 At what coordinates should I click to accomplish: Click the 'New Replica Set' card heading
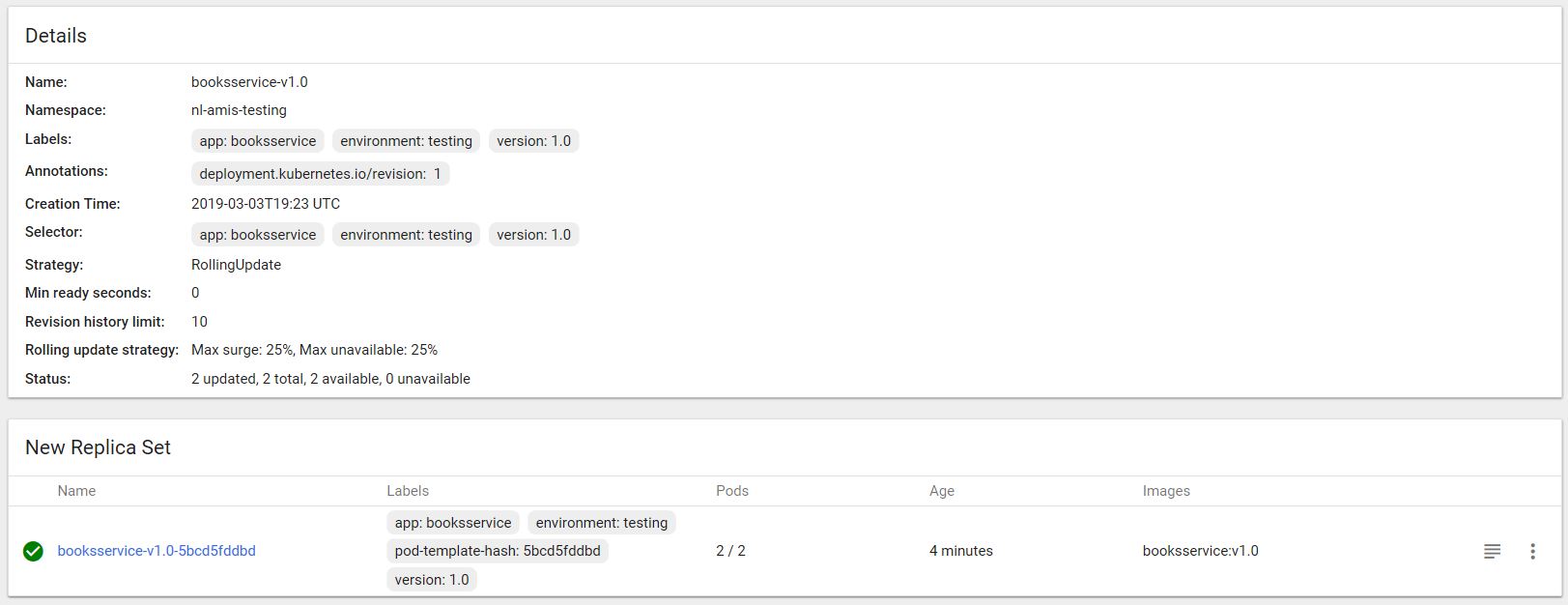98,447
